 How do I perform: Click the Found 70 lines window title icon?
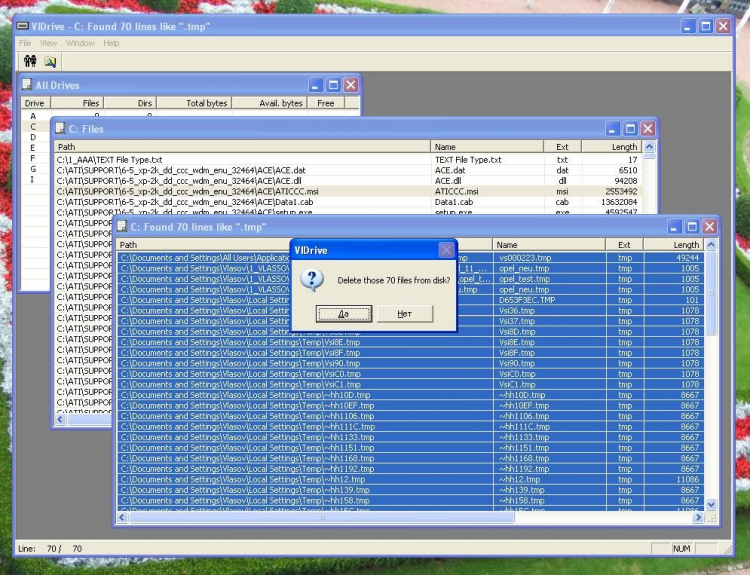[x=122, y=226]
